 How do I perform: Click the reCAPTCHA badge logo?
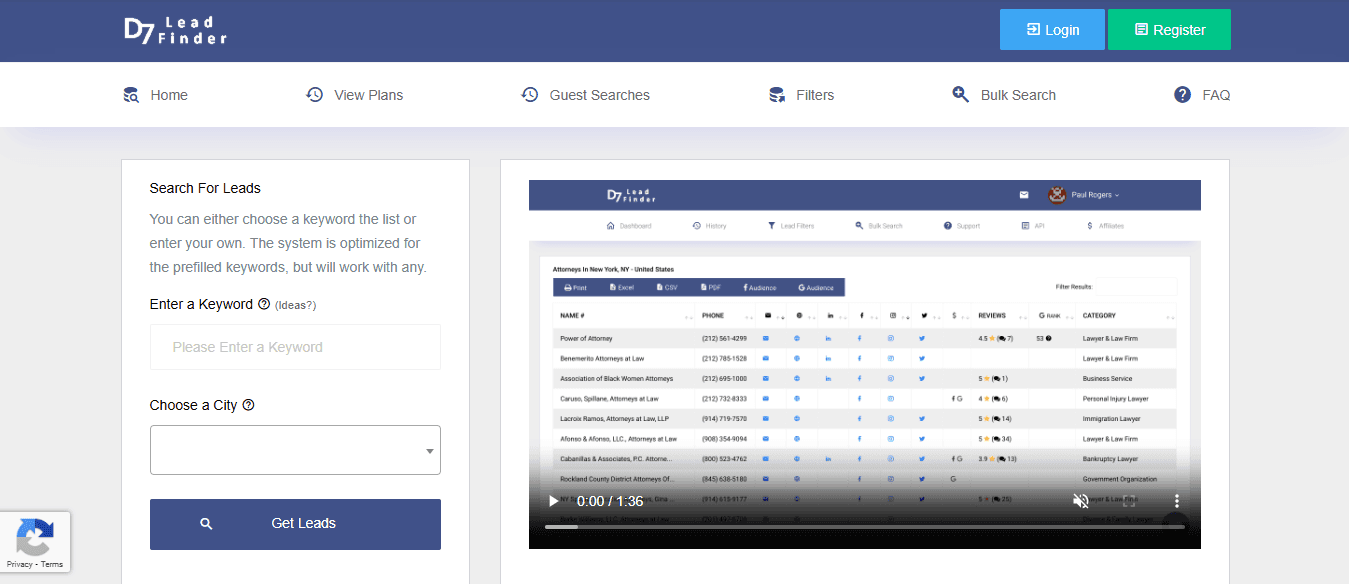coord(35,537)
